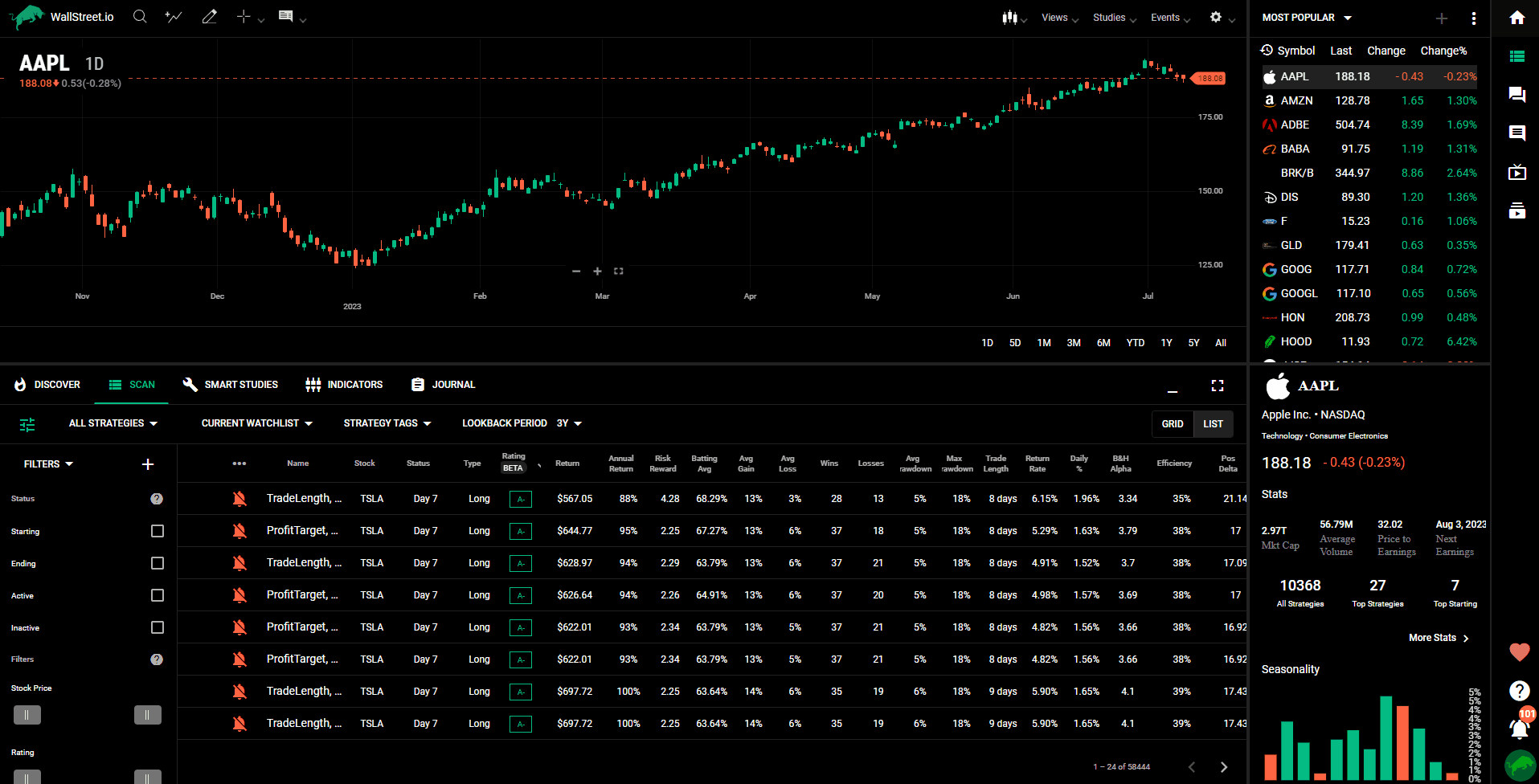
Task: Select the 6M chart range
Action: [x=1103, y=343]
